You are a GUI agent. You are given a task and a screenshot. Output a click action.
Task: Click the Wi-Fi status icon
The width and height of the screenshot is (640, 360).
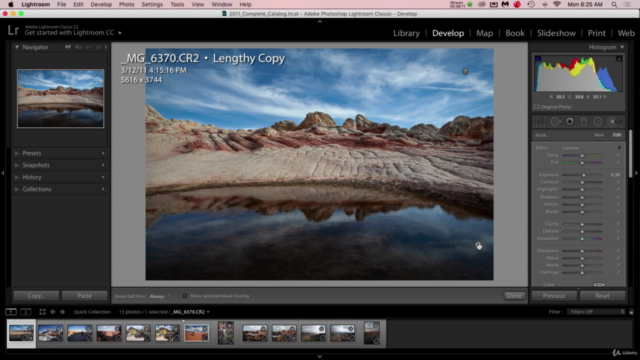click(557, 4)
